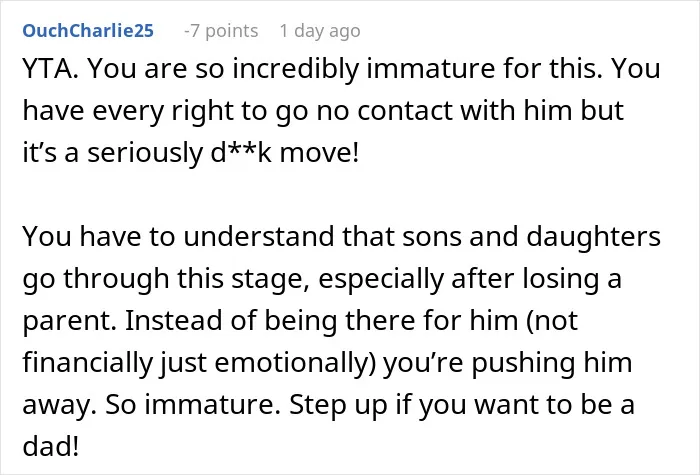Image resolution: width=700 pixels, height=475 pixels.
Task: Click the 1 day ago timestamp
Action: point(320,31)
